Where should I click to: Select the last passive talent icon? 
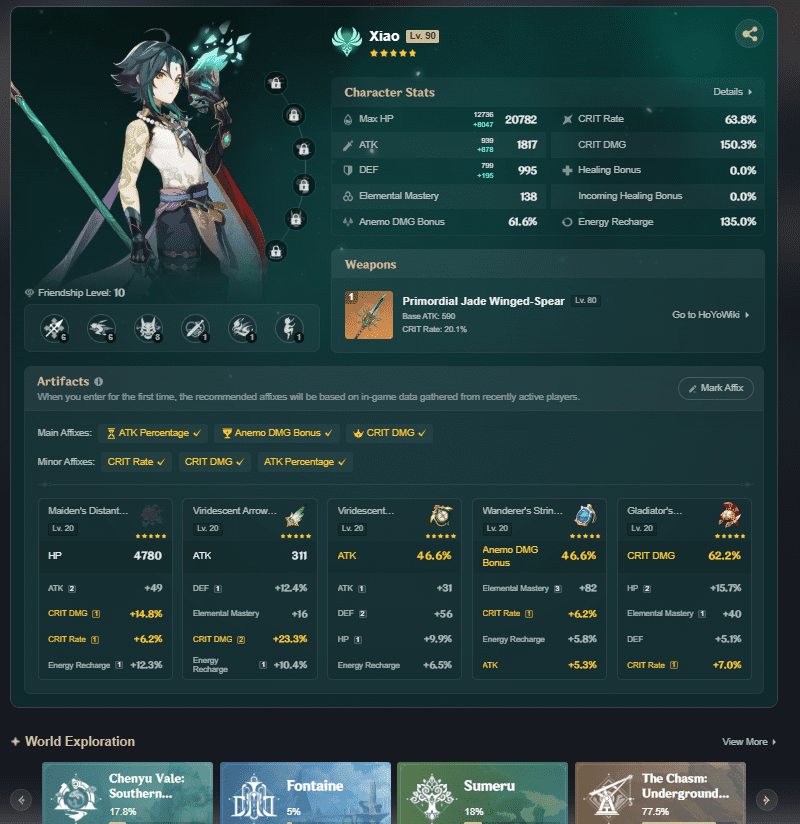coord(289,328)
